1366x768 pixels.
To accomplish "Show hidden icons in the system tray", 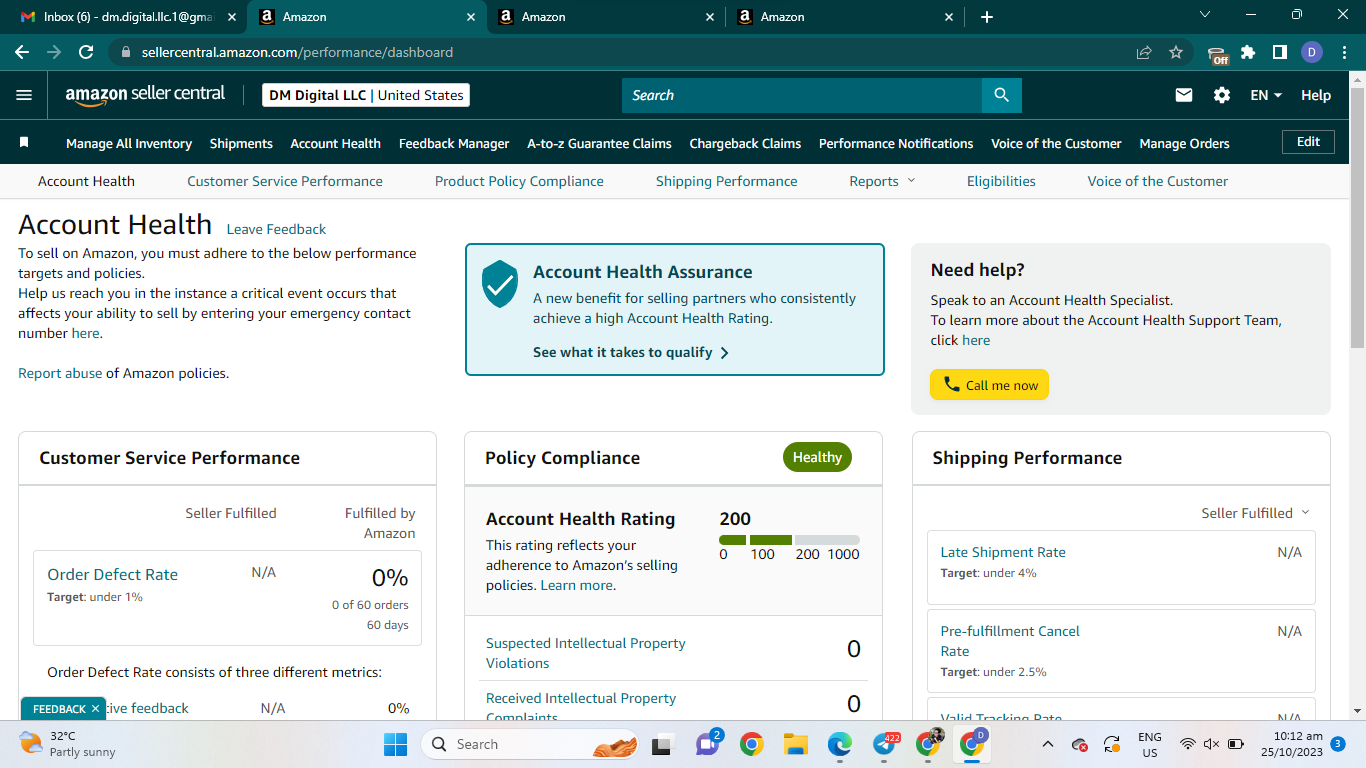I will (1047, 744).
